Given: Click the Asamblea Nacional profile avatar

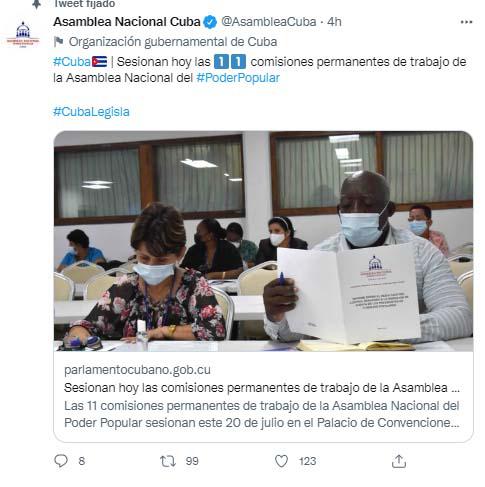Looking at the screenshot, I should pyautogui.click(x=23, y=34).
